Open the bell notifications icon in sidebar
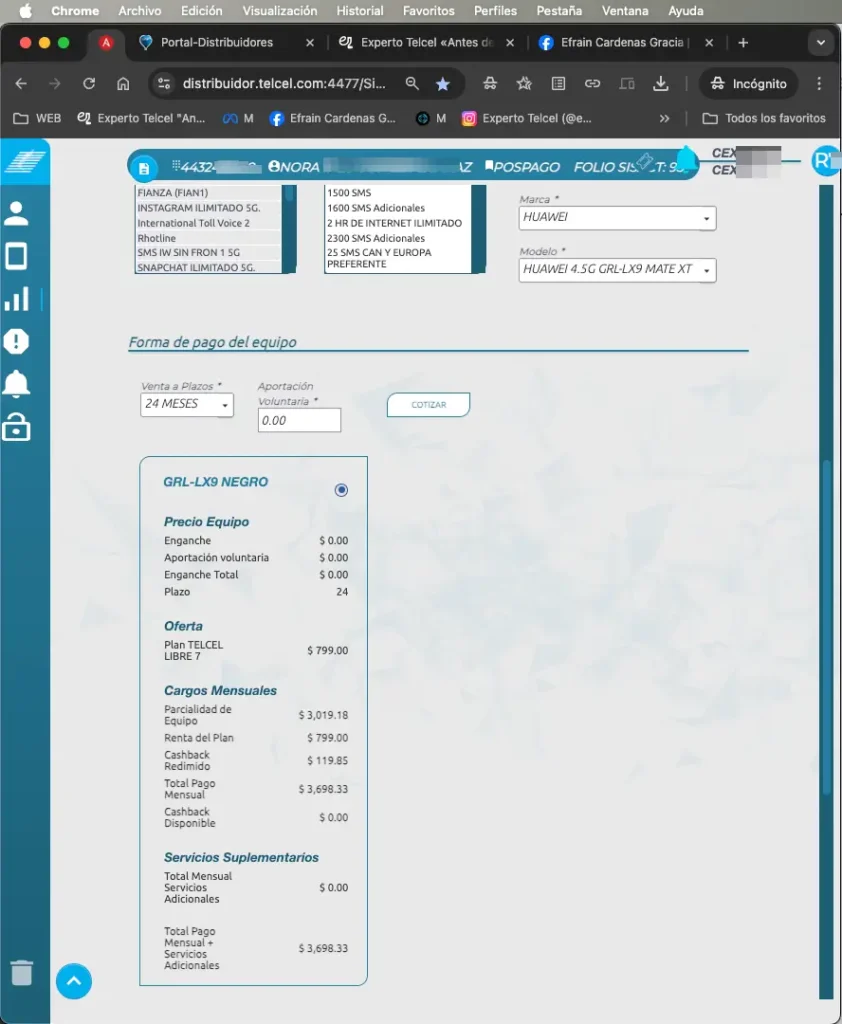The height and width of the screenshot is (1024, 842). point(16,384)
